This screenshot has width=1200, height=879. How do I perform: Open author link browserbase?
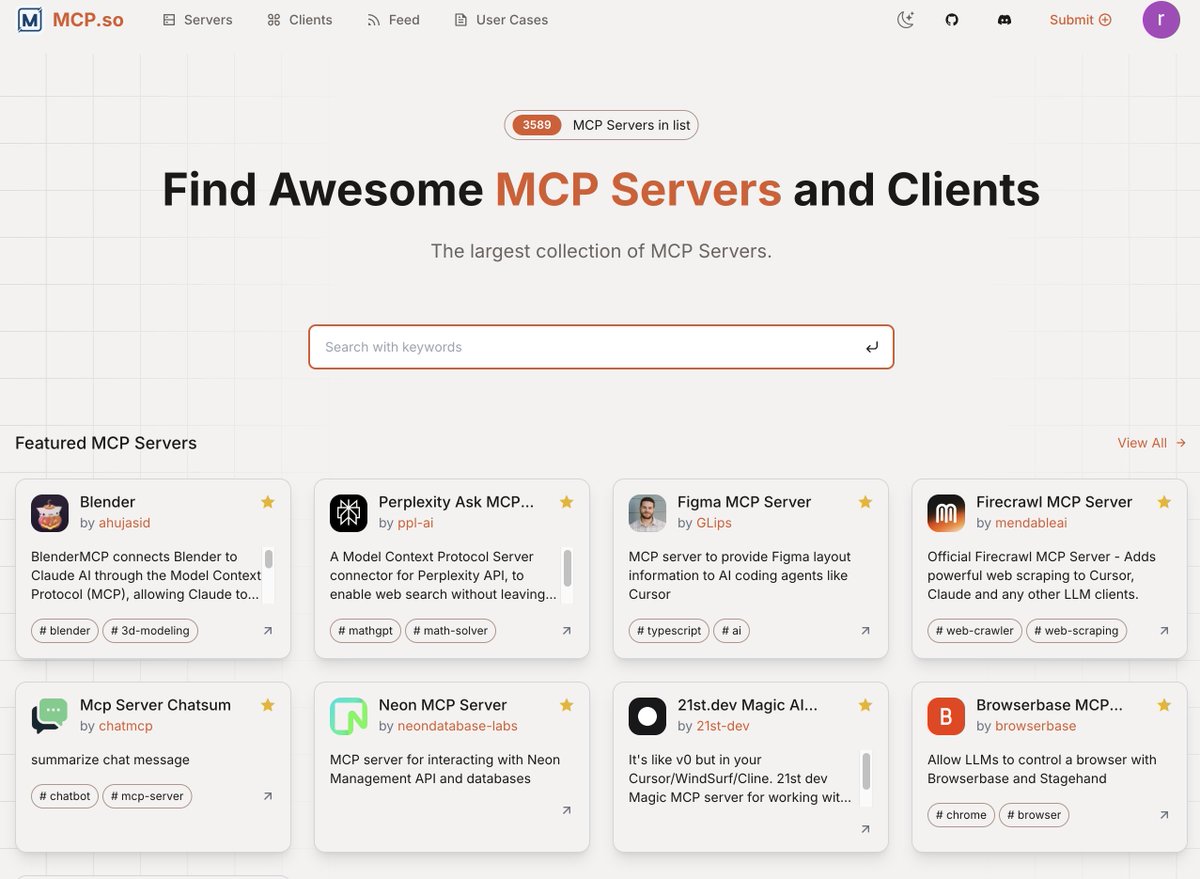click(x=1036, y=726)
